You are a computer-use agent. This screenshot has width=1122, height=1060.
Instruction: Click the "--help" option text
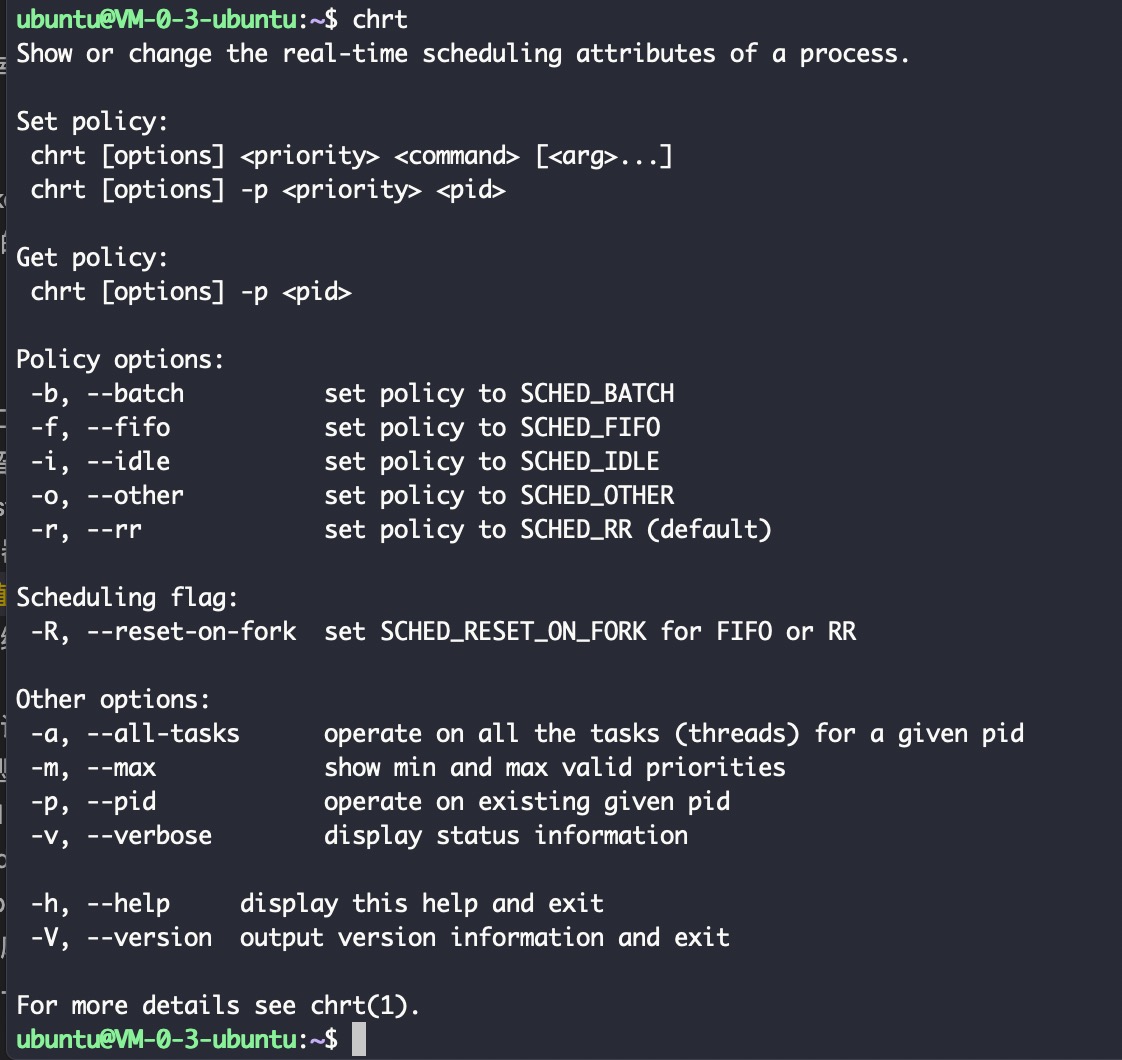128,903
